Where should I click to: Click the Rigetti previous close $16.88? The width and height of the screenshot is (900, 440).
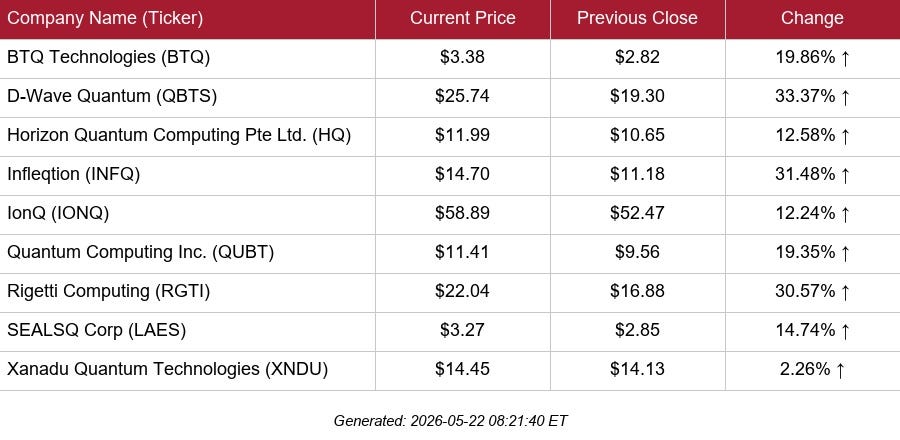pos(637,291)
